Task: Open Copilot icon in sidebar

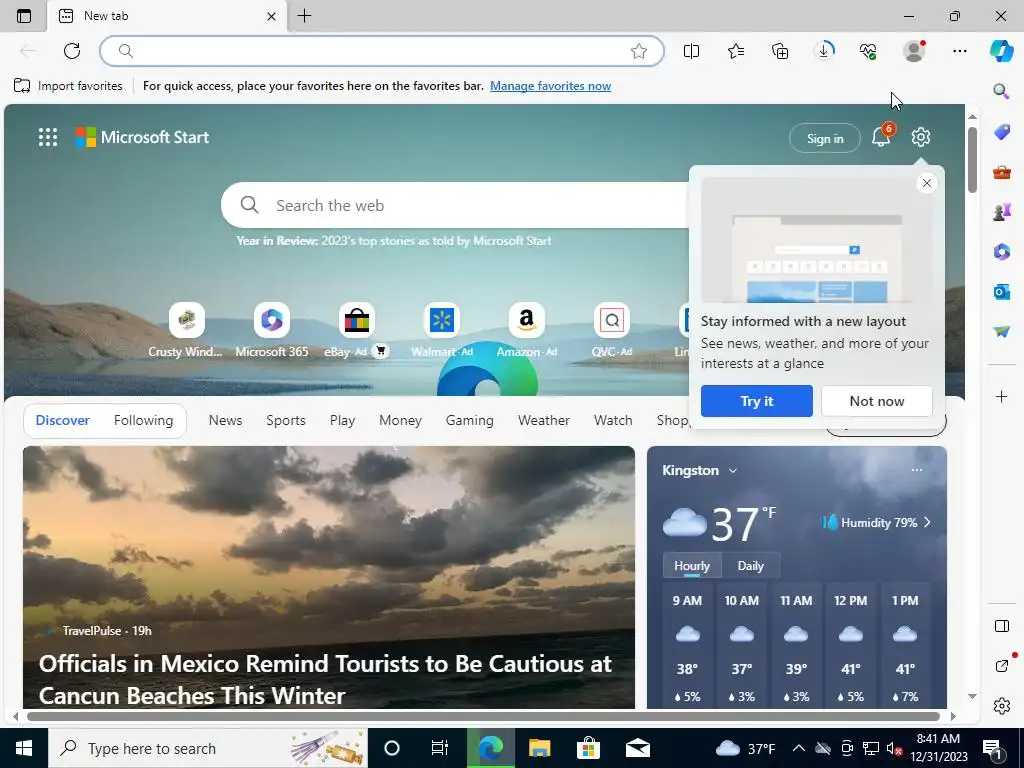Action: (1001, 51)
